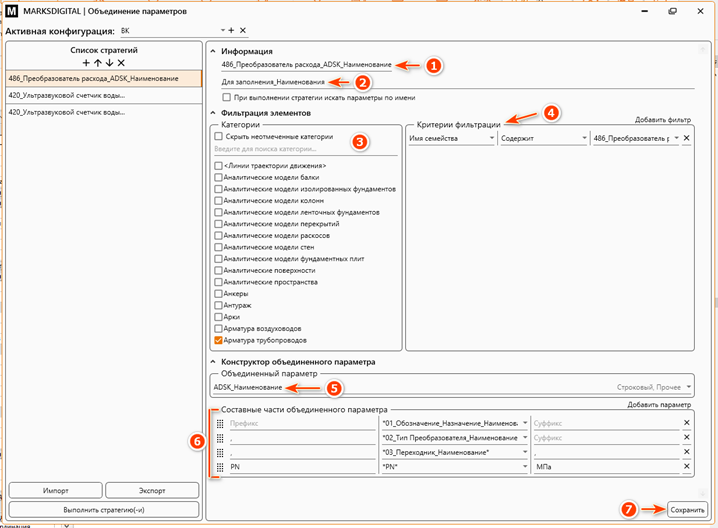This screenshot has width=718, height=528.
Task: Delete the "01_Обозначение" parameter row
Action: [x=686, y=423]
